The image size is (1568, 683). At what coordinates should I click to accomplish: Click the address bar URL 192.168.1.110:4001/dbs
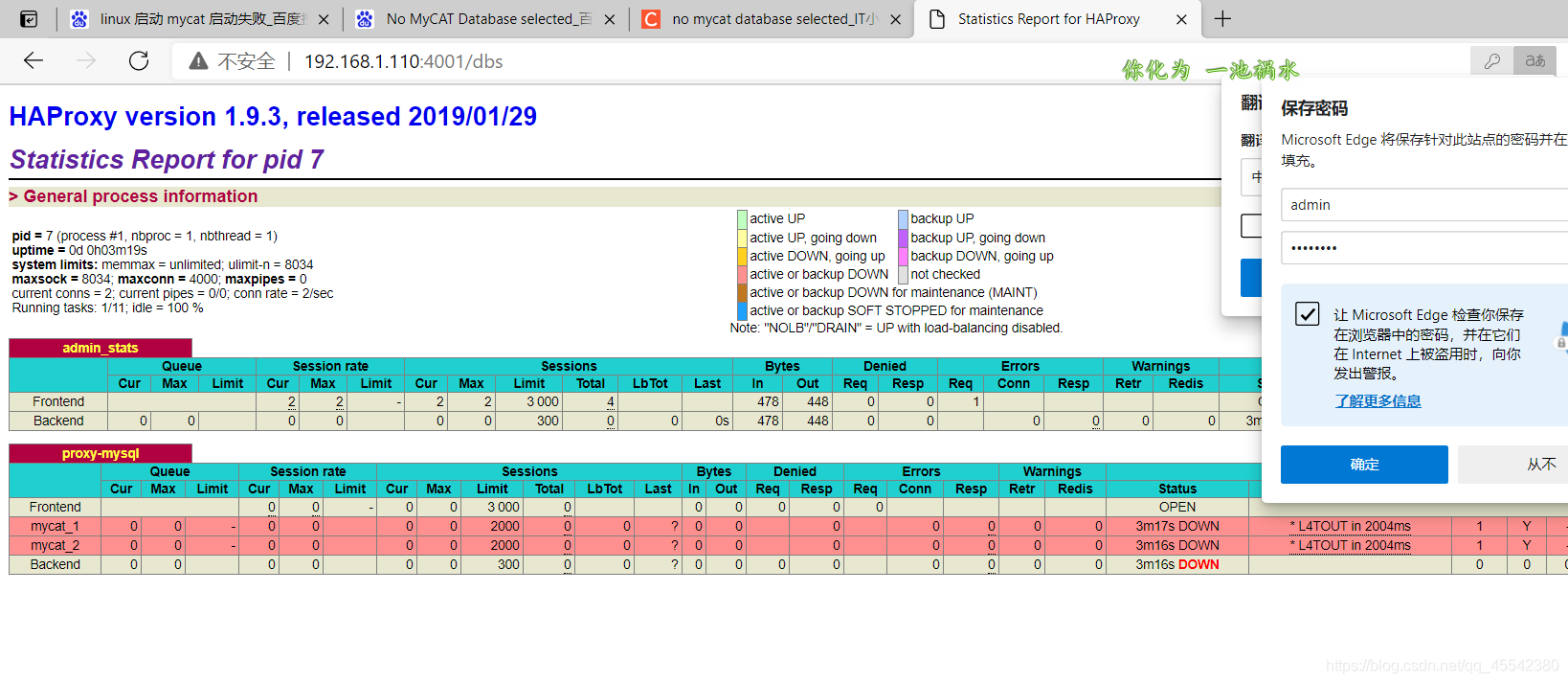click(x=403, y=61)
